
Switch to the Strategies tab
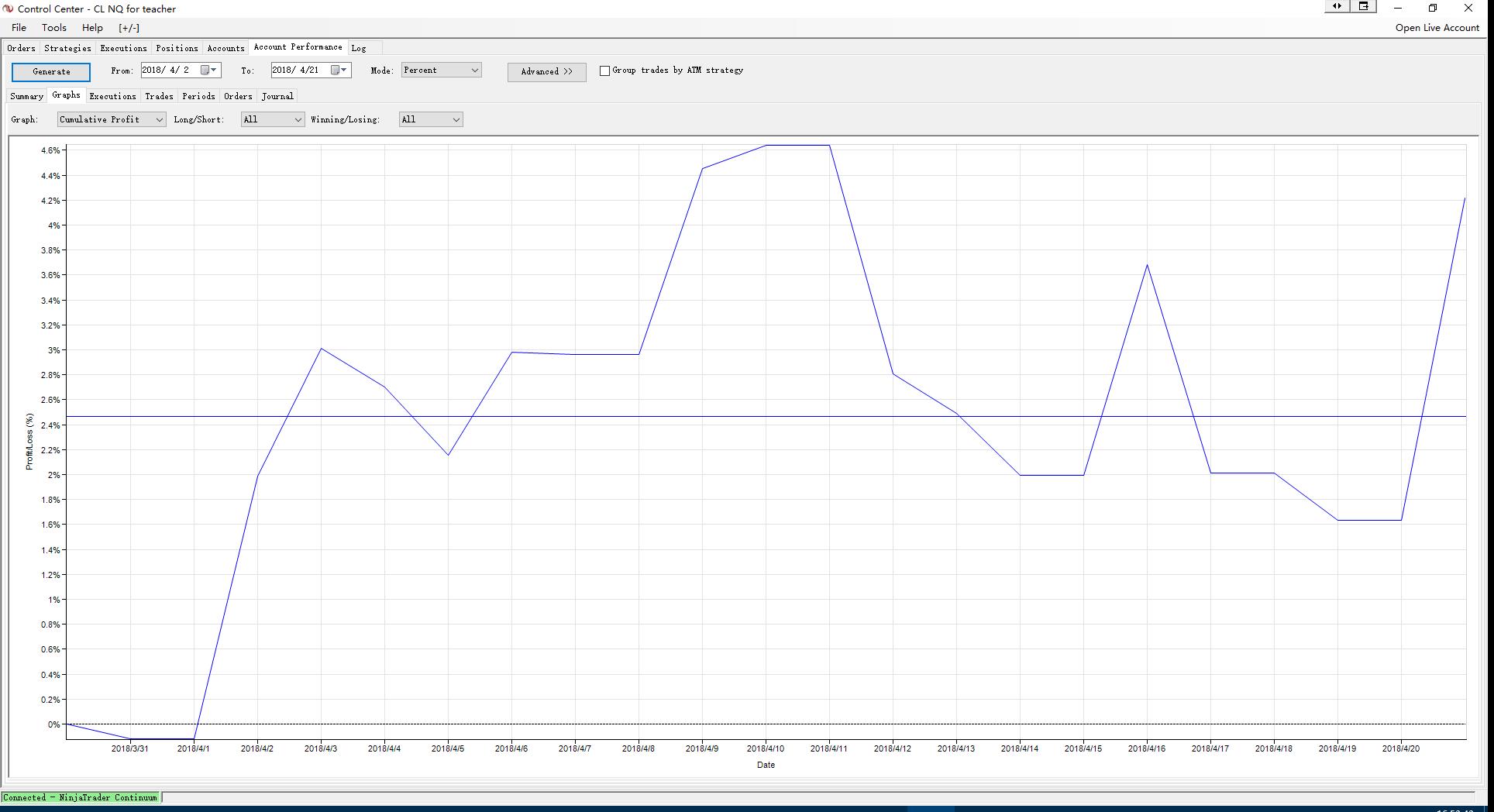[67, 48]
